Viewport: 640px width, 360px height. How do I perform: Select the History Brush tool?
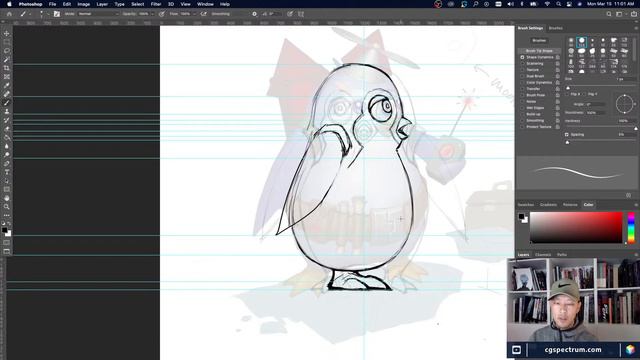point(7,120)
